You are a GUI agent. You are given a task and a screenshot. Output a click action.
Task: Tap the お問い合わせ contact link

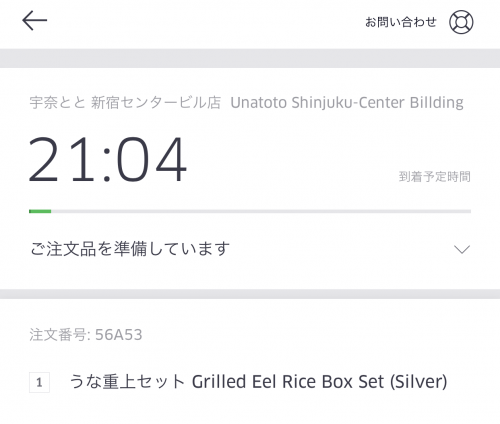click(401, 22)
